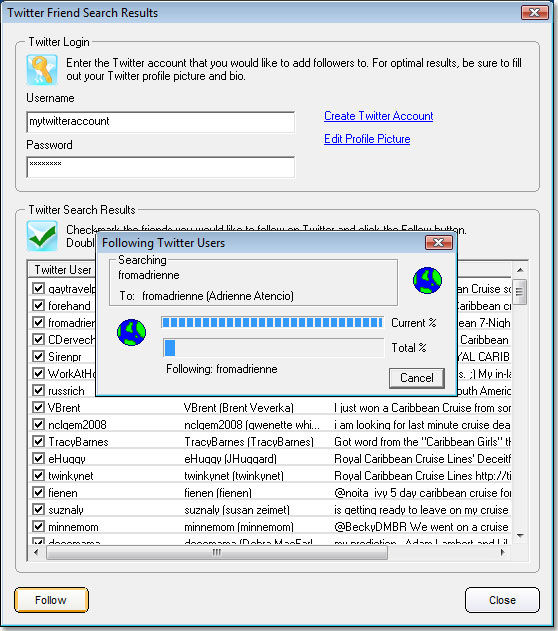
Task: Cancel the following operation
Action: coord(417,378)
